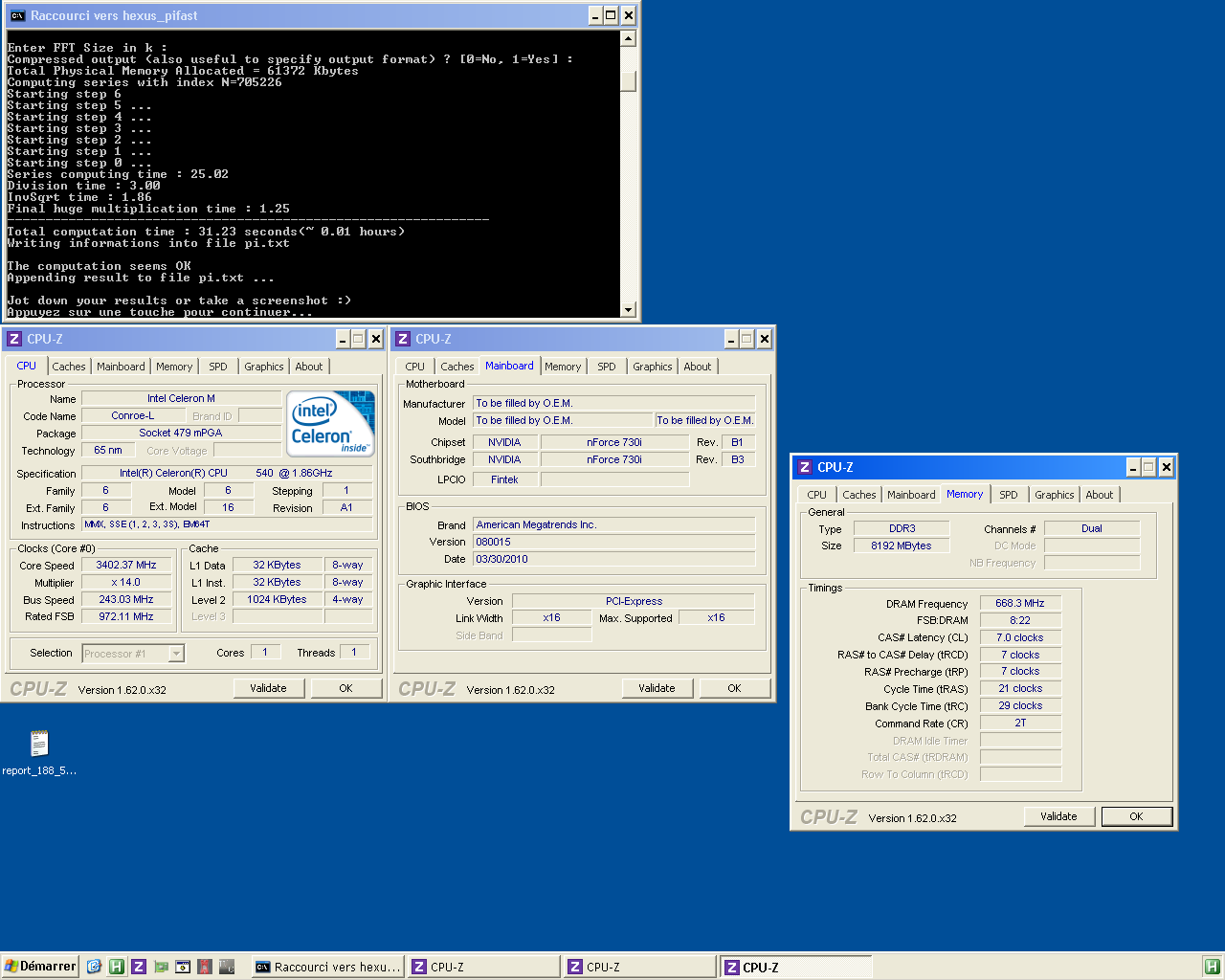1225x980 pixels.
Task: Open the Caches tab in the CPU-Z window showing Processor info
Action: coord(69,367)
